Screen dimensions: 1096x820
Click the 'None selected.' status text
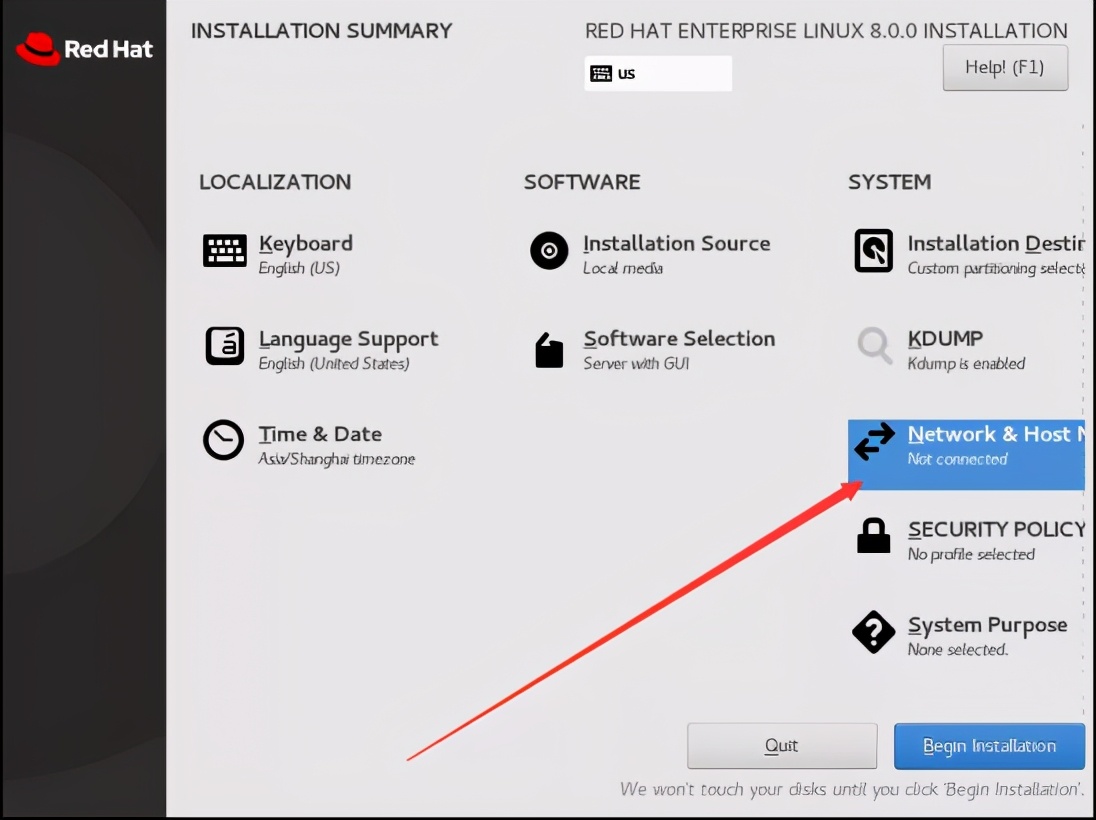pyautogui.click(x=958, y=650)
